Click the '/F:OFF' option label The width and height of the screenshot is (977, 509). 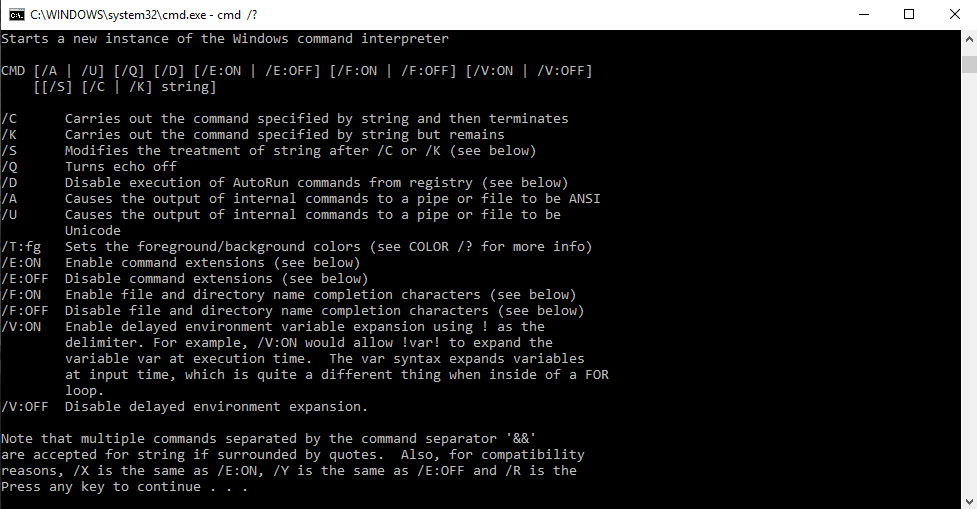pyautogui.click(x=25, y=310)
